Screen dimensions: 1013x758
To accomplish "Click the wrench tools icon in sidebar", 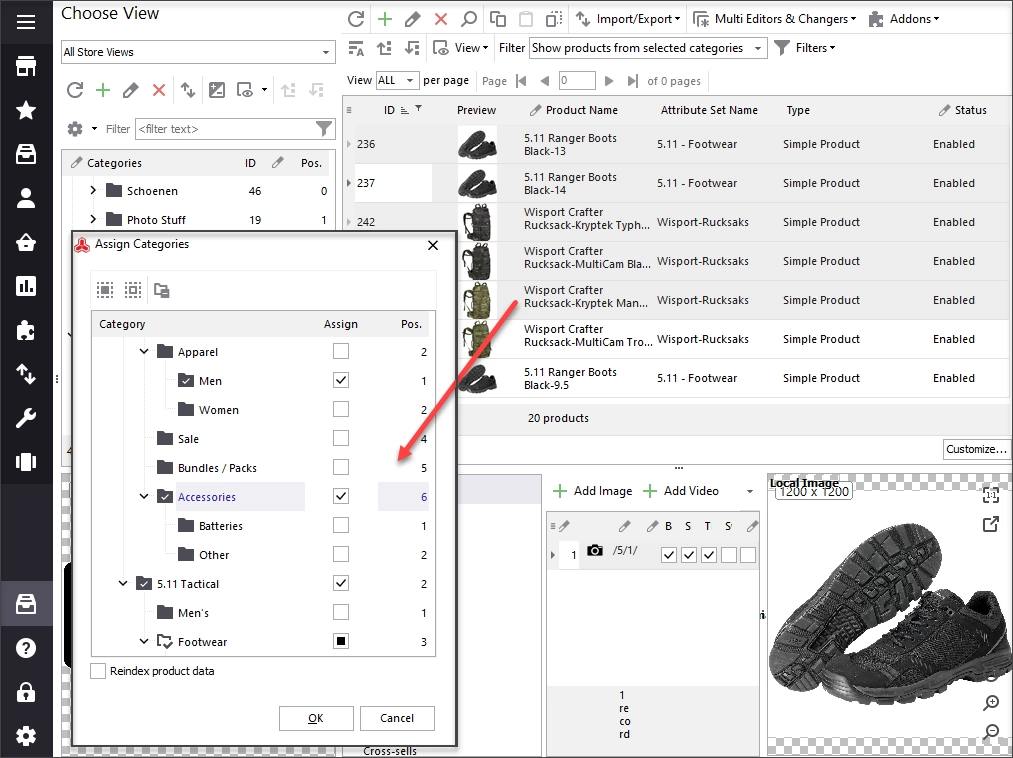I will (26, 418).
